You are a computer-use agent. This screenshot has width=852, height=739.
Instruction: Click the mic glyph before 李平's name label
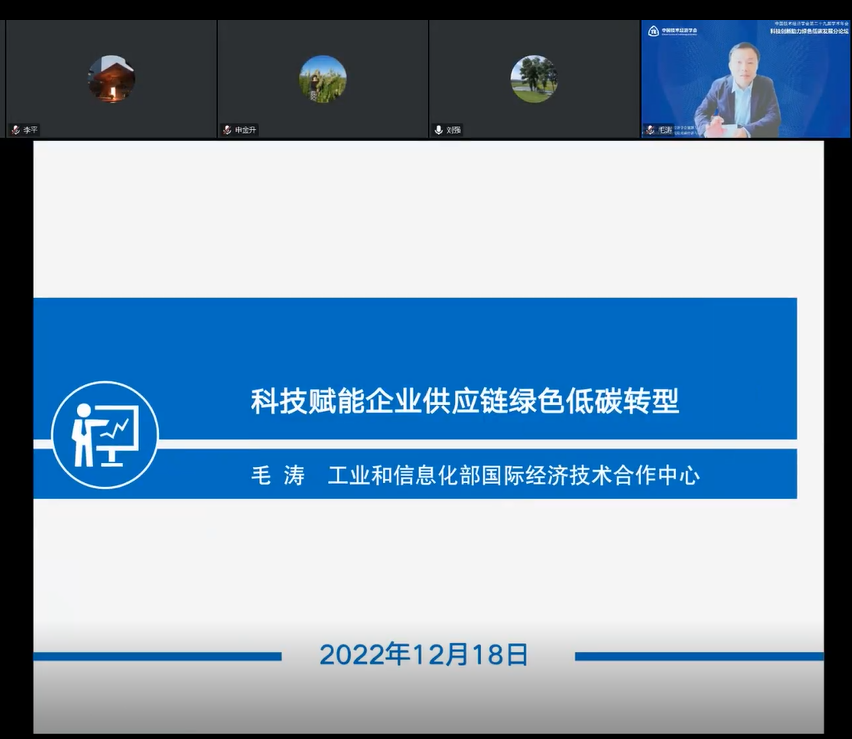14,129
